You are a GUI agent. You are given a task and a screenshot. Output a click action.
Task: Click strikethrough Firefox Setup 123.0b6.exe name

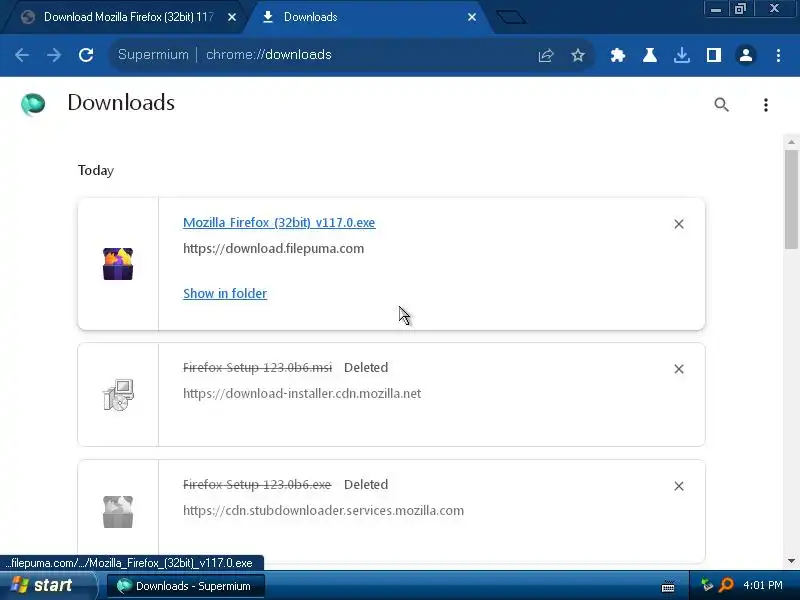click(x=257, y=484)
